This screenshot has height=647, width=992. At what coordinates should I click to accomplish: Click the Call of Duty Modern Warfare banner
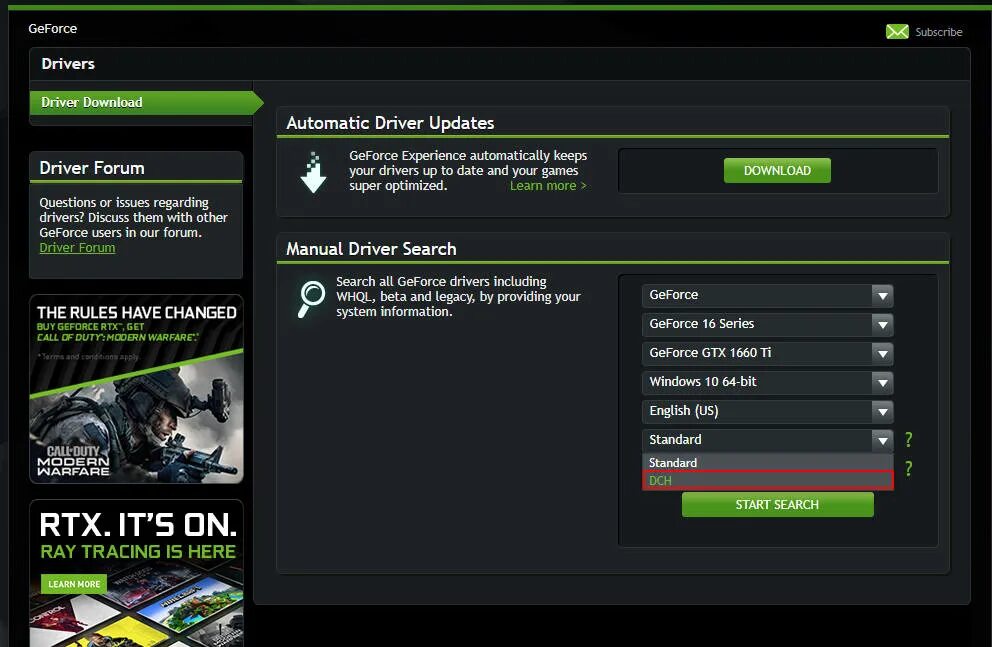(x=137, y=389)
